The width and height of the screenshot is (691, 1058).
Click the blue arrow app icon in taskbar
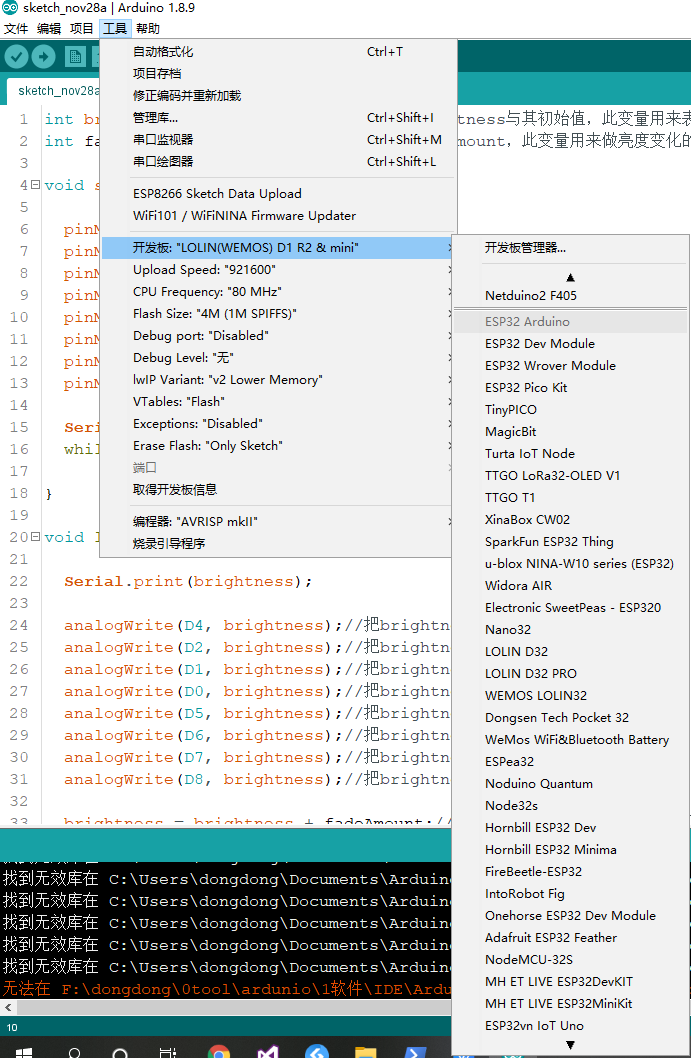click(x=414, y=1051)
